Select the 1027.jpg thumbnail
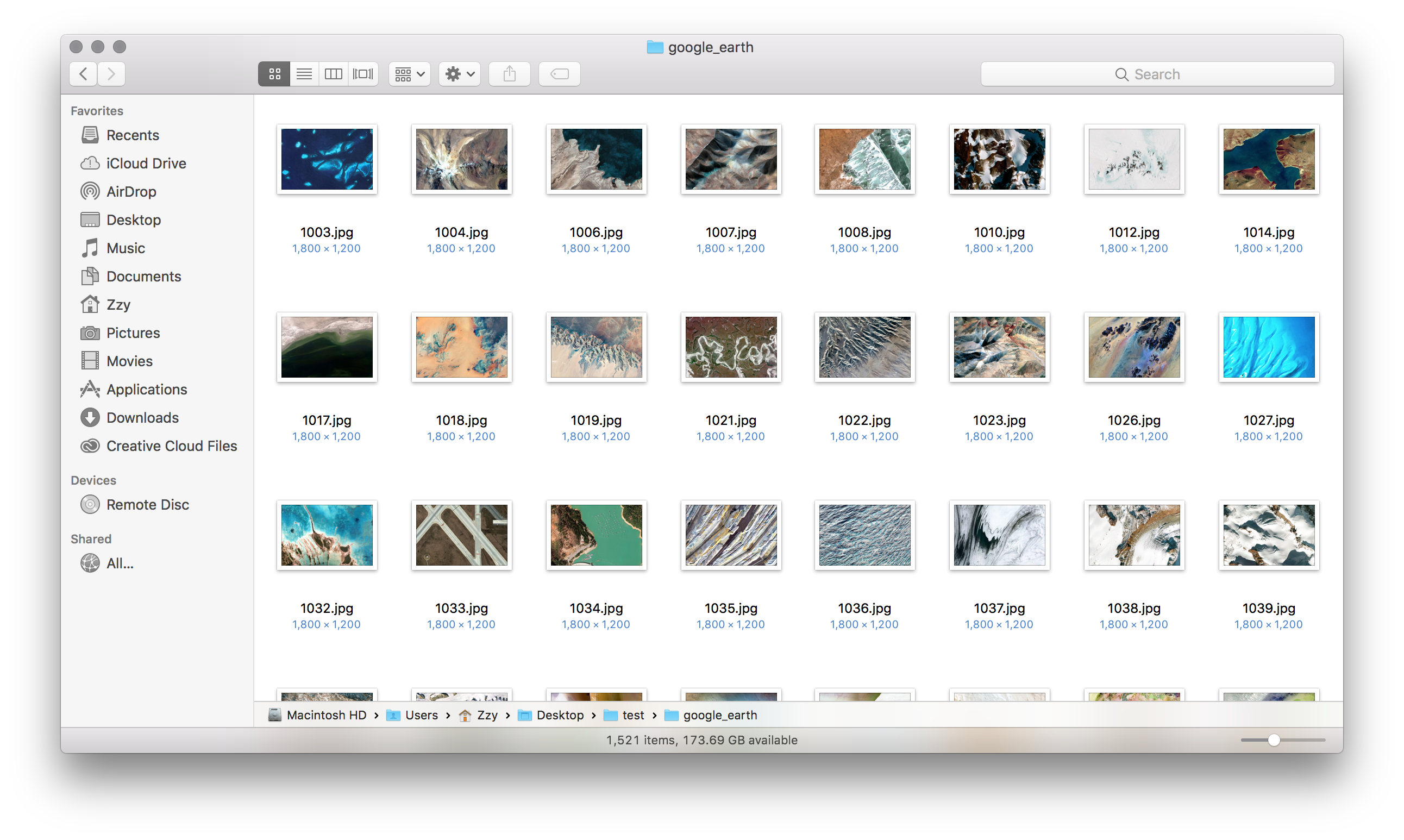Image resolution: width=1404 pixels, height=840 pixels. coord(1269,347)
